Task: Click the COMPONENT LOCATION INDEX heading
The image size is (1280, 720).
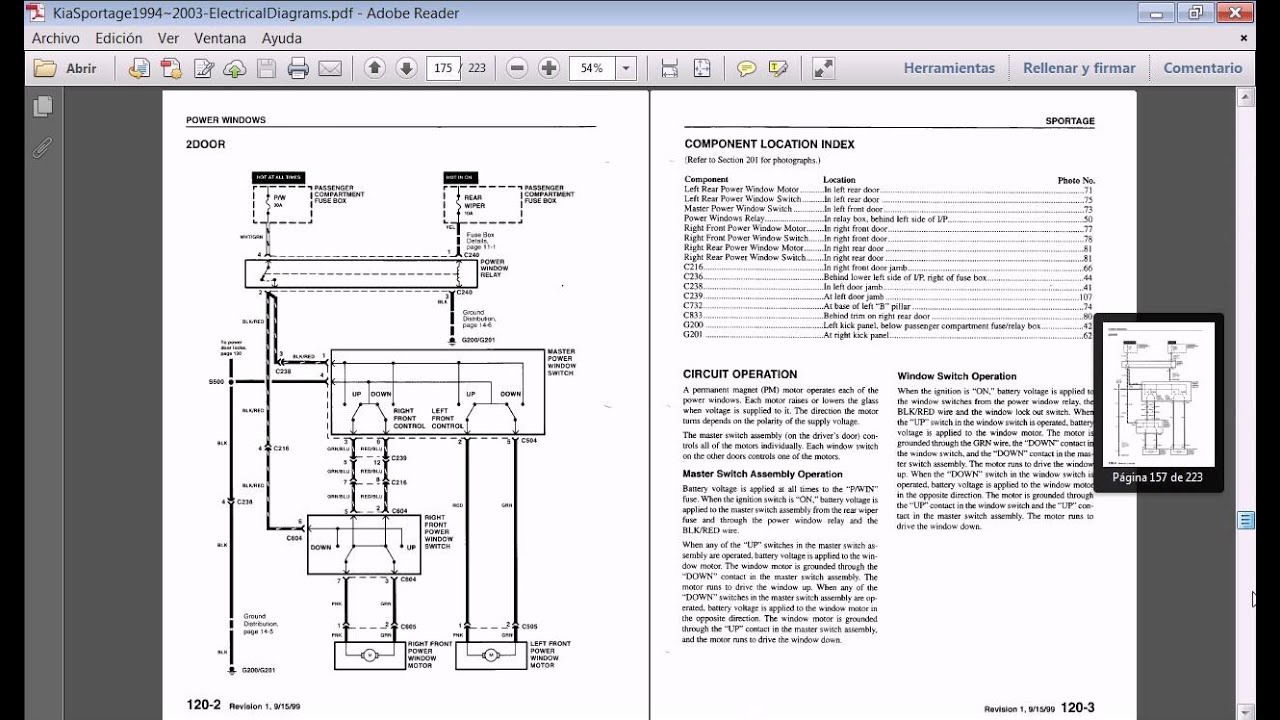Action: (769, 144)
